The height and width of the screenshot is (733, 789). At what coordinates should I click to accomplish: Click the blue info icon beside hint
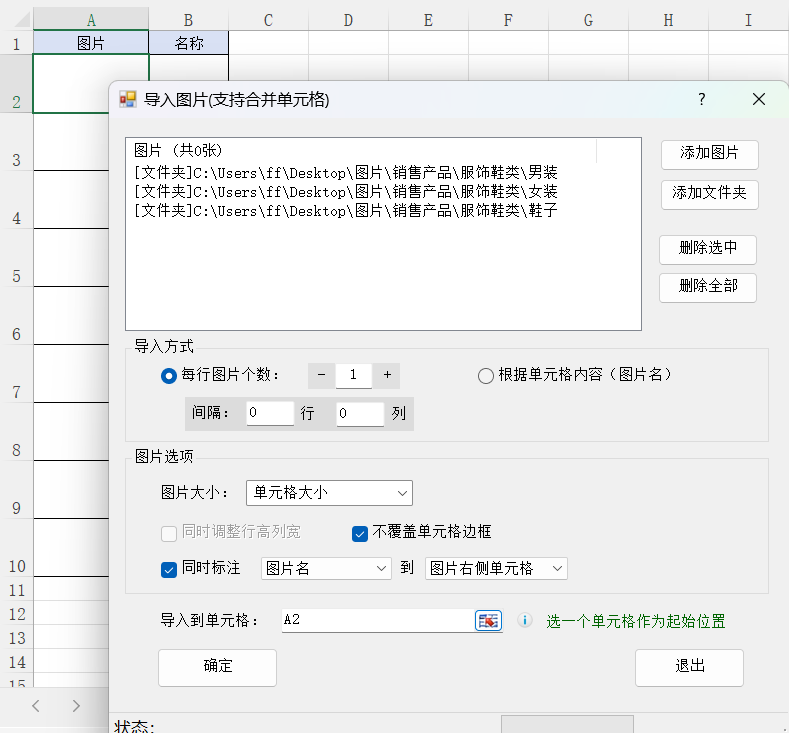click(x=525, y=621)
